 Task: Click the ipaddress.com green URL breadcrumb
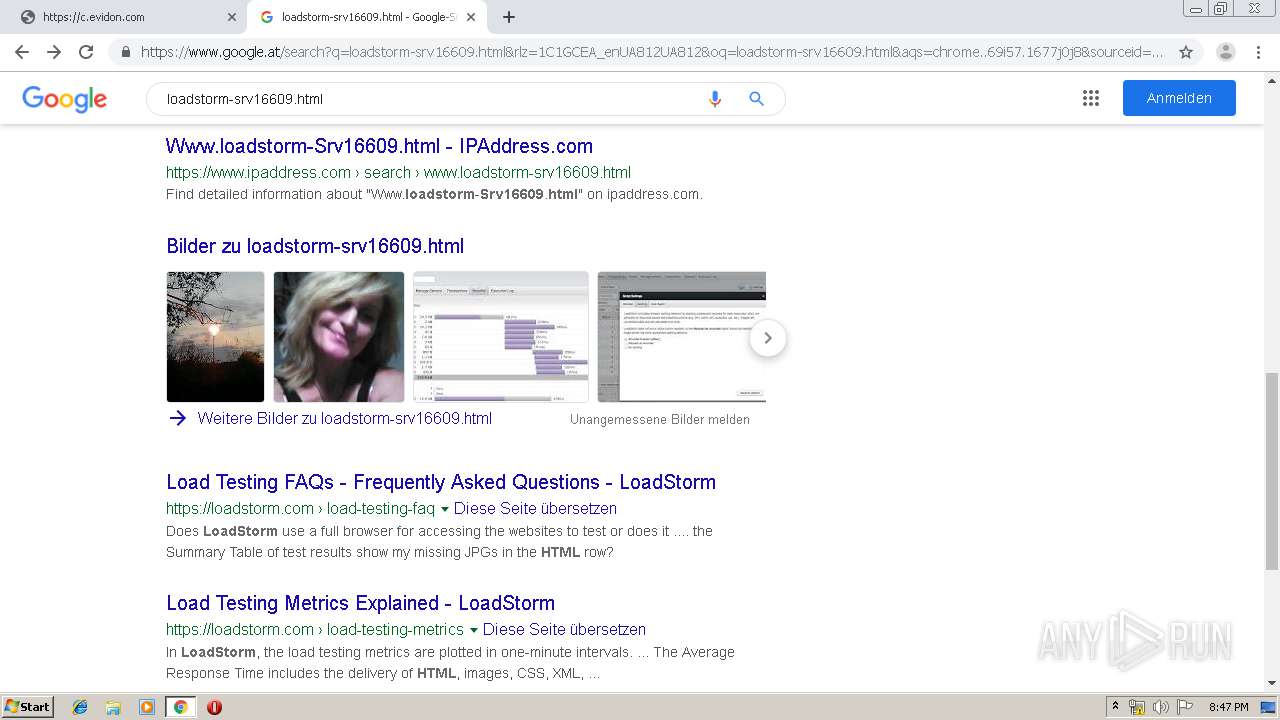click(398, 172)
